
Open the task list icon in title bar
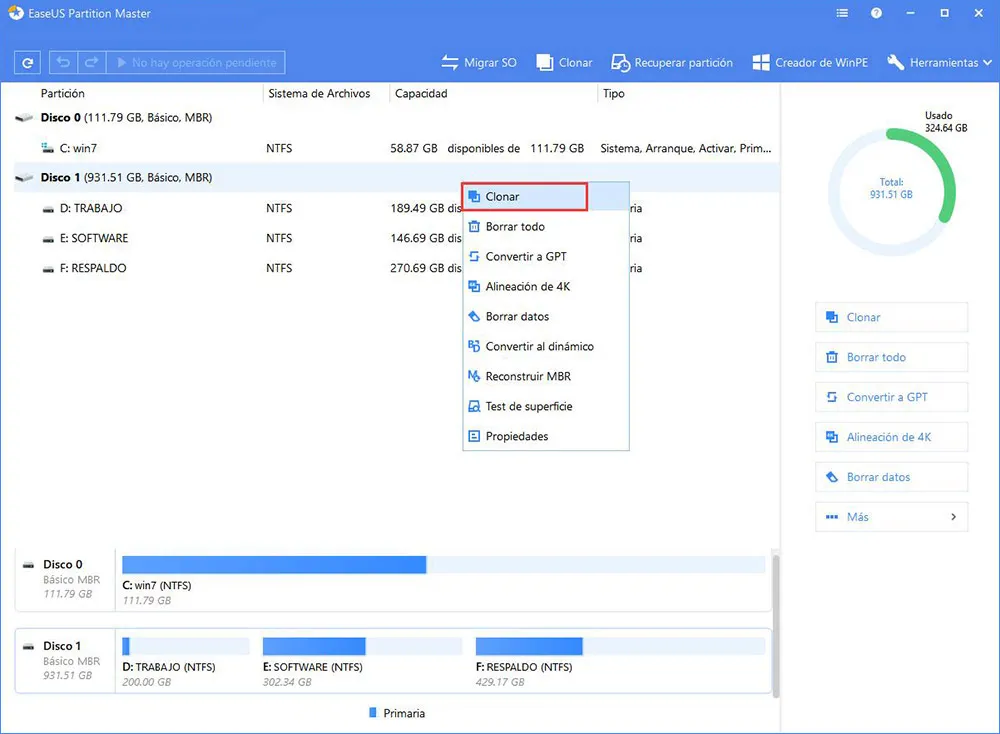coord(842,13)
